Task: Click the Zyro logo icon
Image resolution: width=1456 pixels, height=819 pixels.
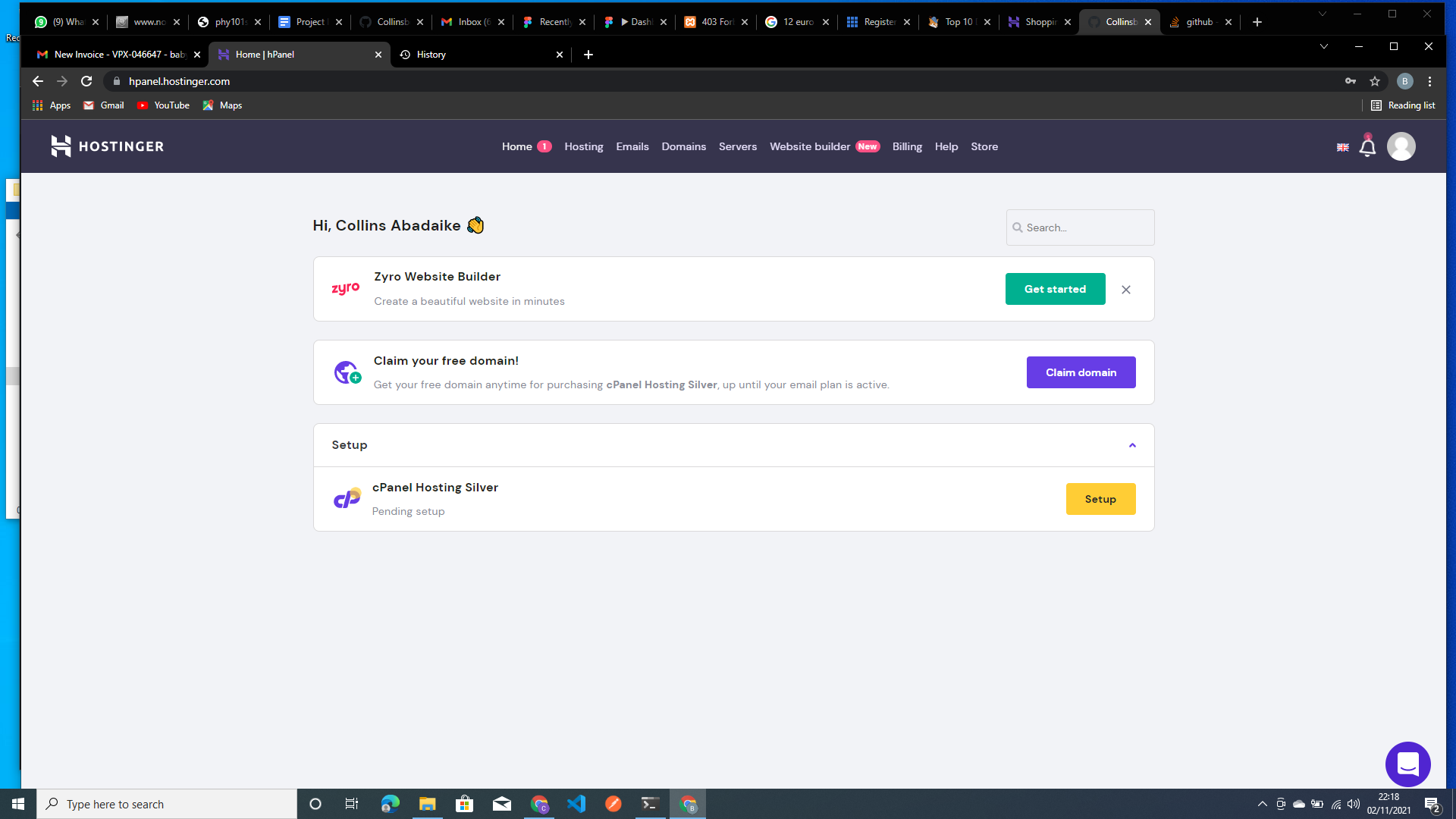Action: pyautogui.click(x=346, y=289)
